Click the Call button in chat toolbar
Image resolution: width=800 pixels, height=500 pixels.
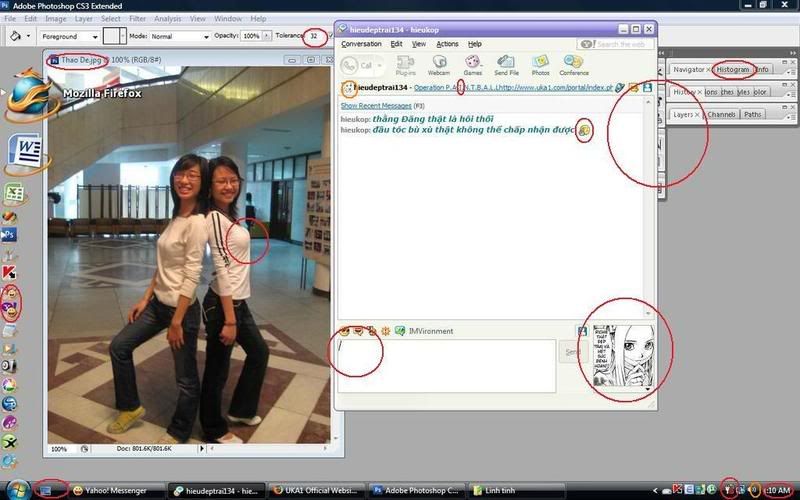click(357, 65)
